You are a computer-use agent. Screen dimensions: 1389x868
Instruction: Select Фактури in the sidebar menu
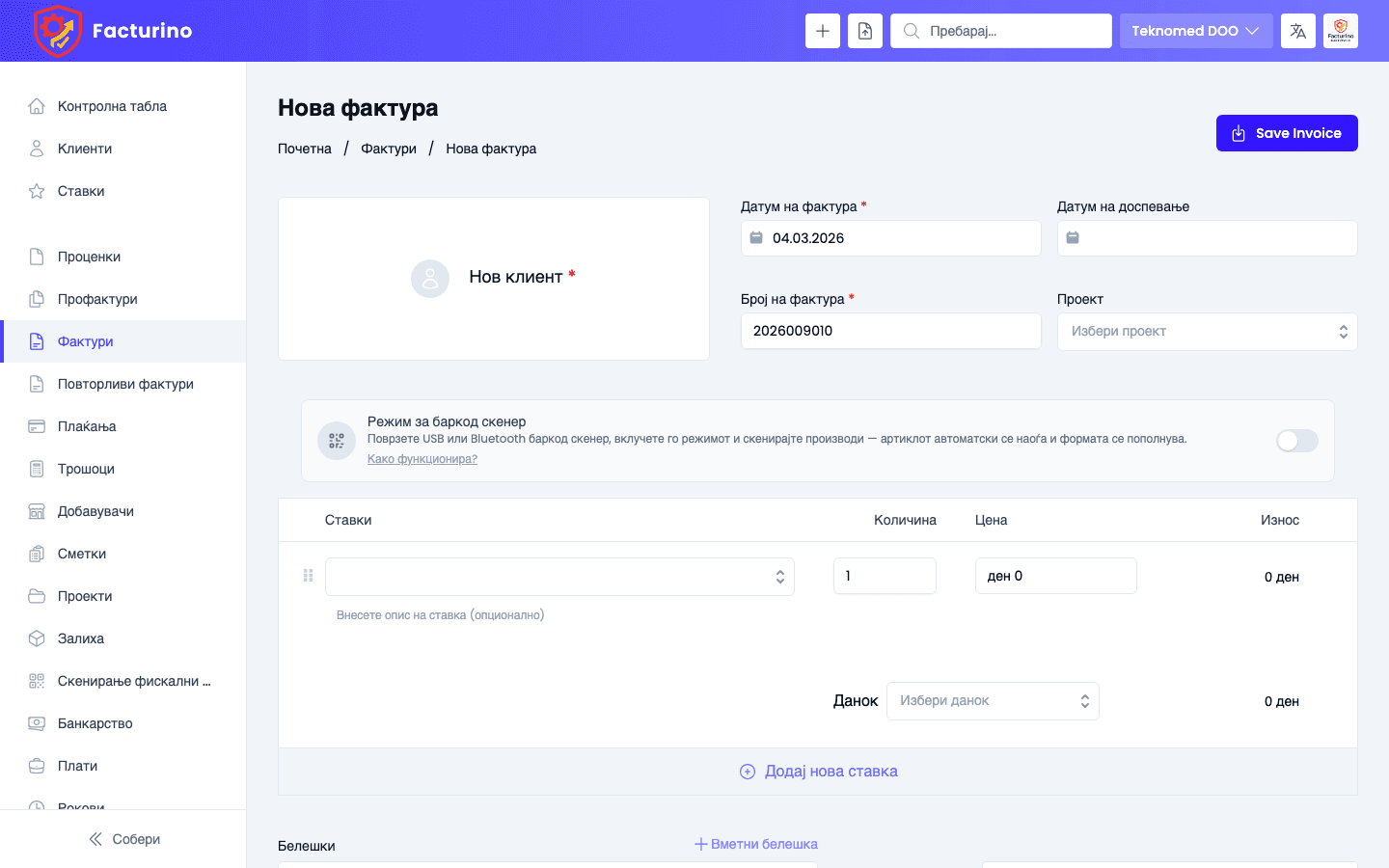[86, 341]
